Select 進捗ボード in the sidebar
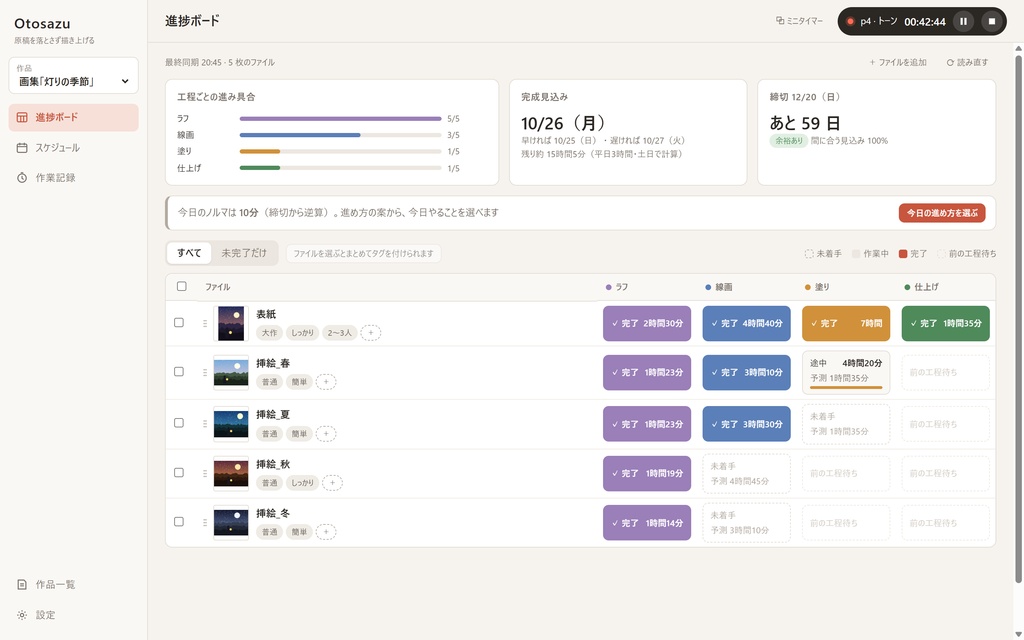 74,118
